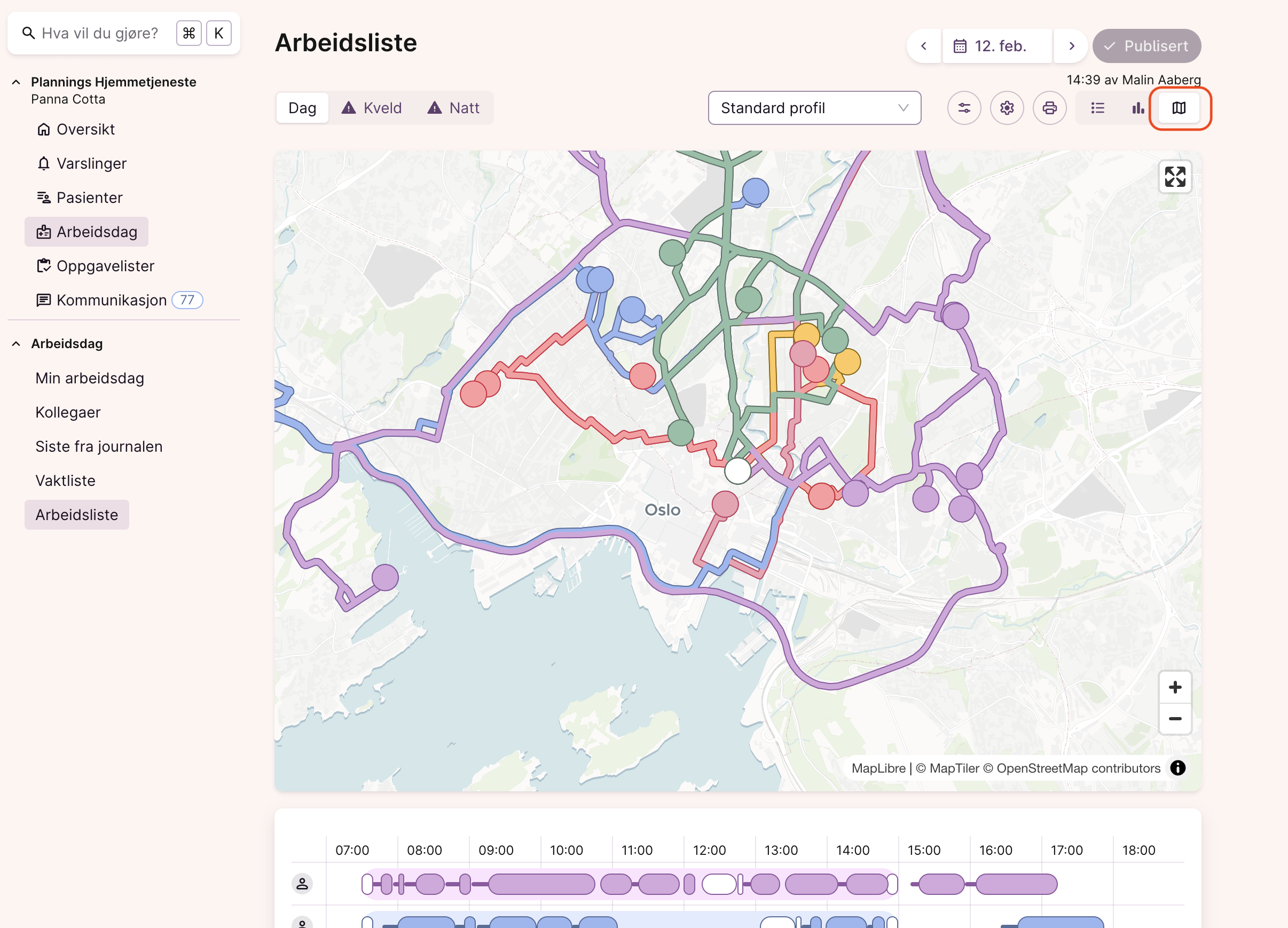Select the map view toggle
The image size is (1288, 928).
coord(1179,108)
